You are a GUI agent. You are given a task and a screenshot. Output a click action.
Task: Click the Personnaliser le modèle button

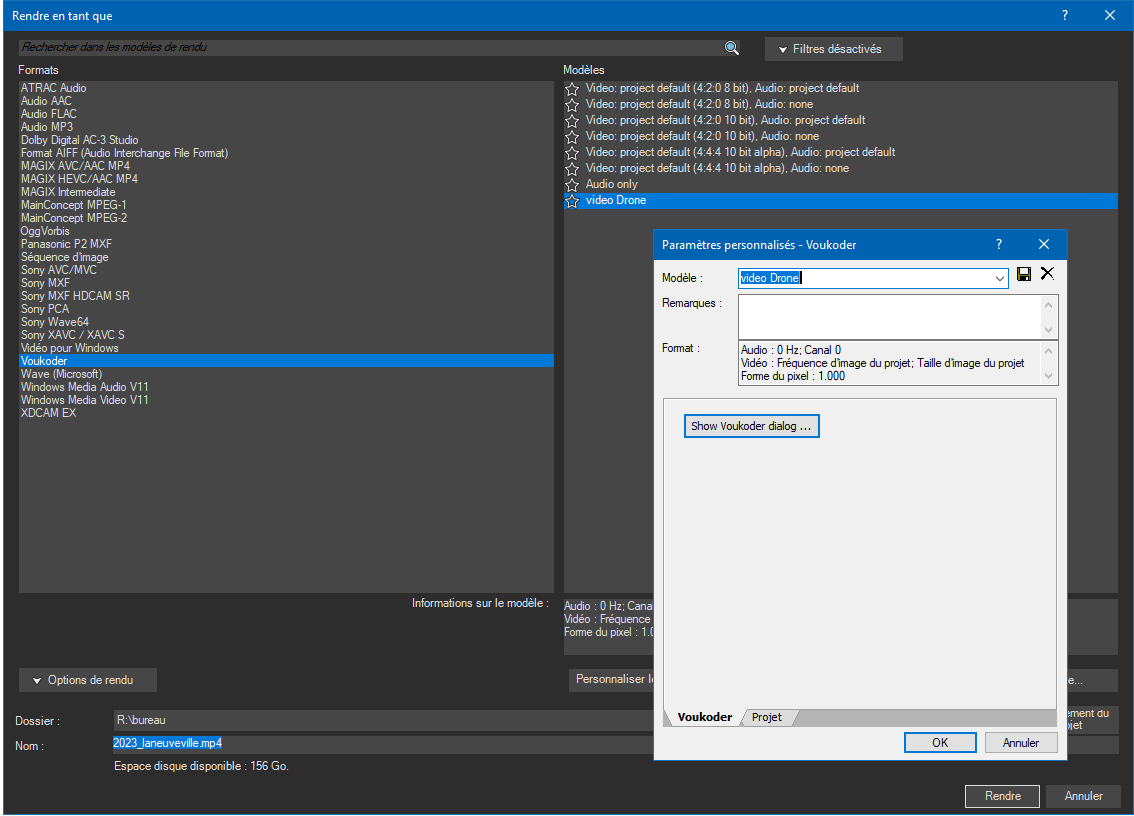point(611,679)
